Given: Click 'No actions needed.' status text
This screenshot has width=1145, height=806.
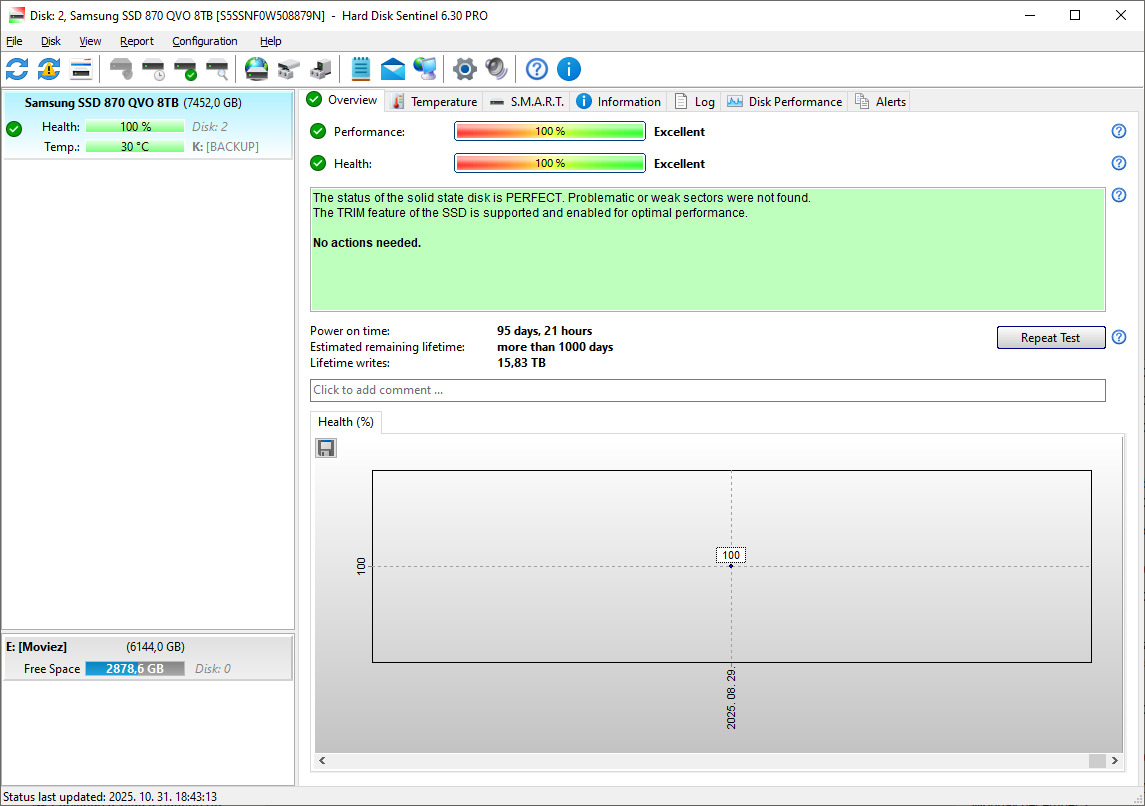Looking at the screenshot, I should coord(367,243).
